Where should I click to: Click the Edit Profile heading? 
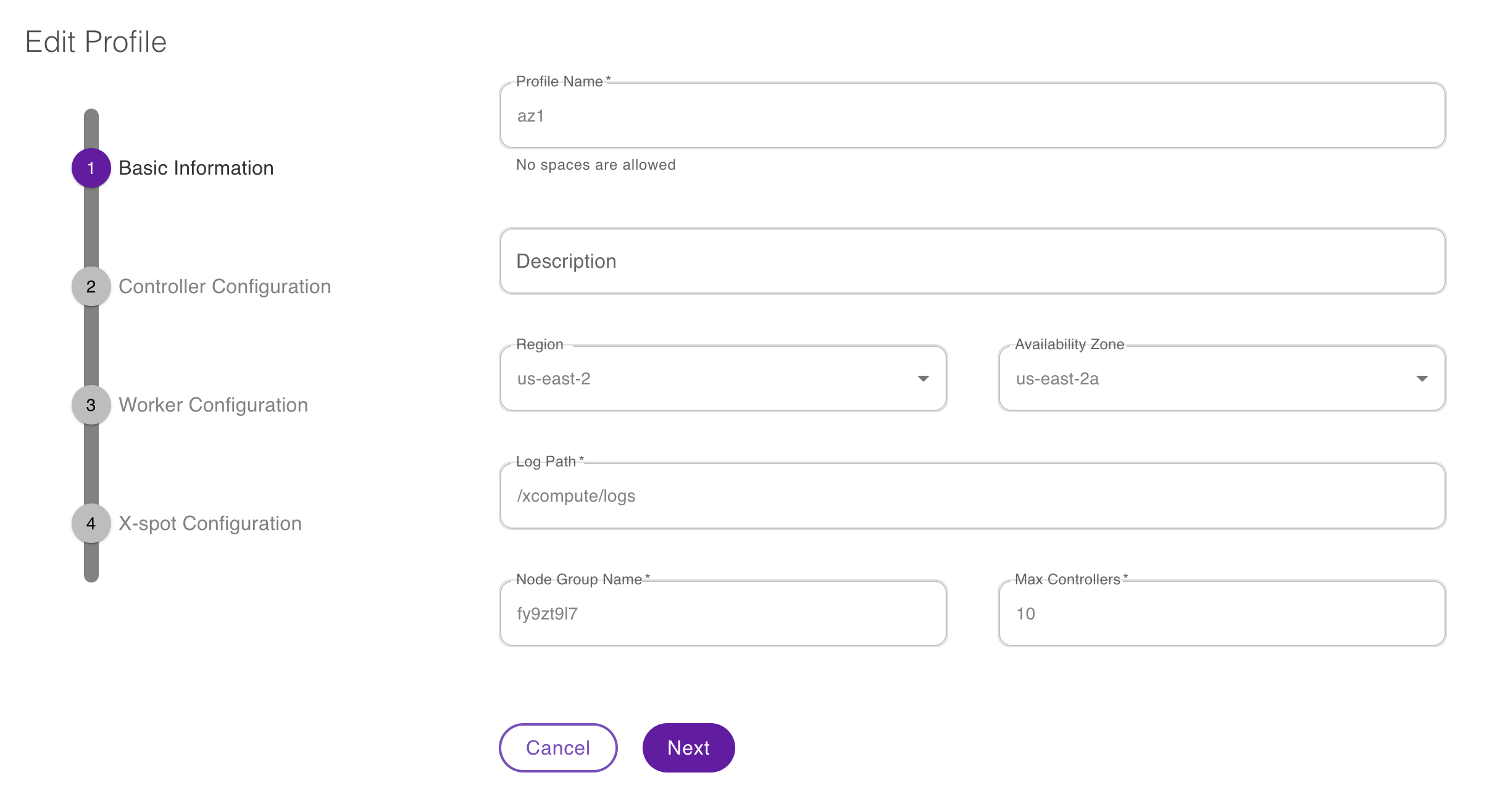click(96, 42)
